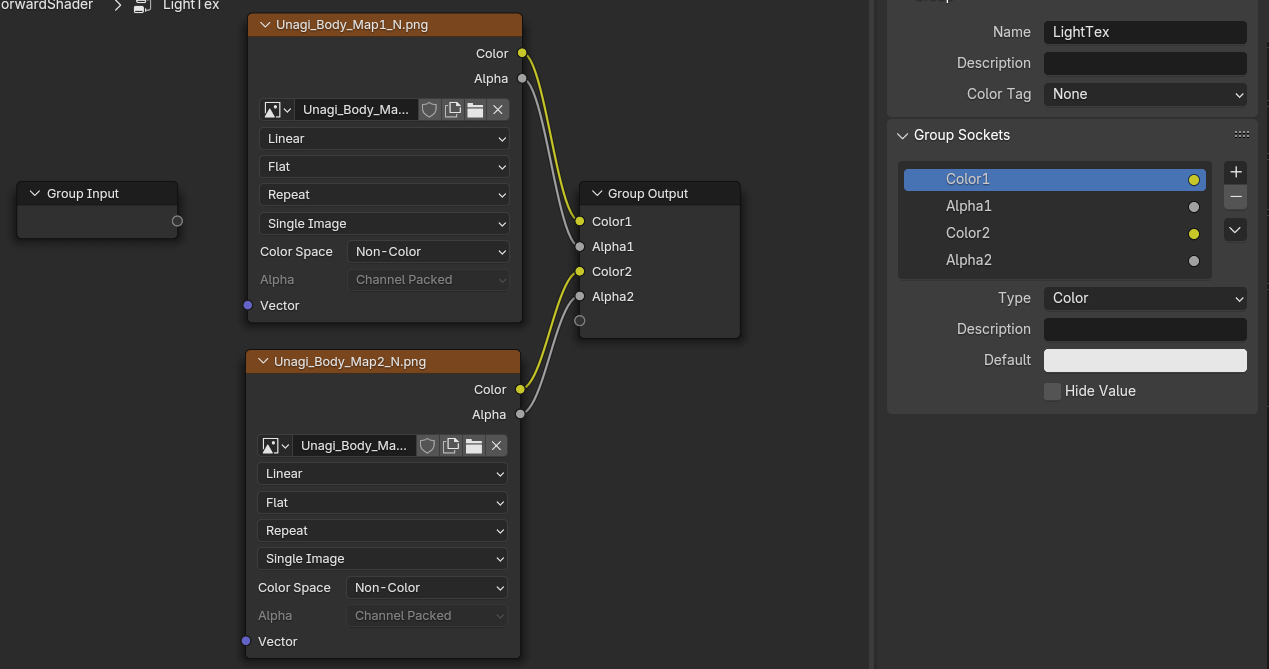Remove selected socket with minus button
Image resolution: width=1269 pixels, height=669 pixels.
tap(1236, 197)
